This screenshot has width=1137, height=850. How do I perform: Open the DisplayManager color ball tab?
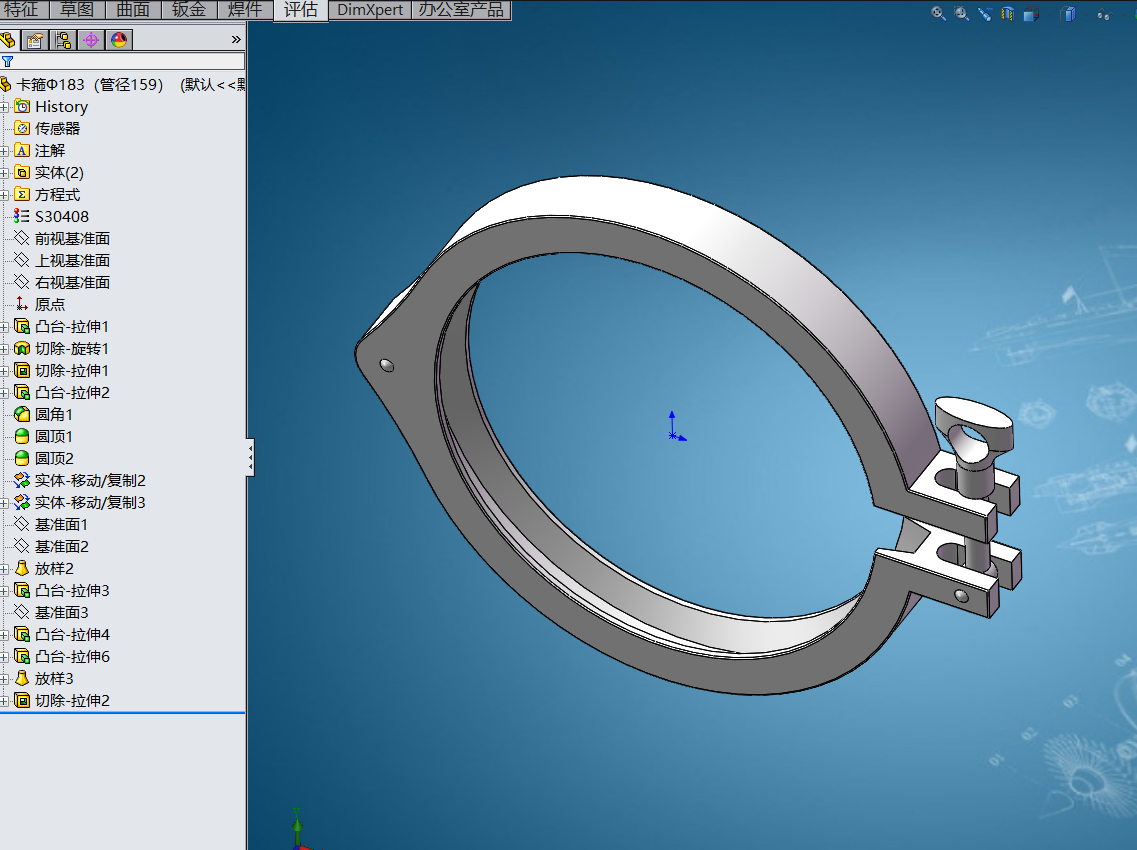point(119,40)
